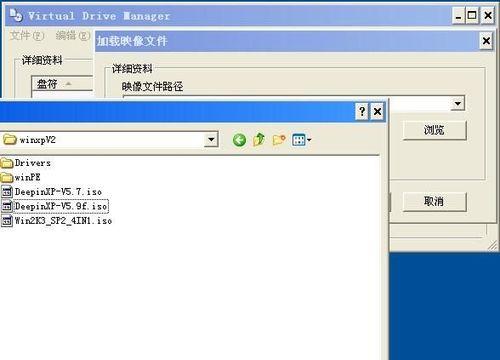Click the help question mark button
Screen dimensions: 500x360
(x=362, y=111)
